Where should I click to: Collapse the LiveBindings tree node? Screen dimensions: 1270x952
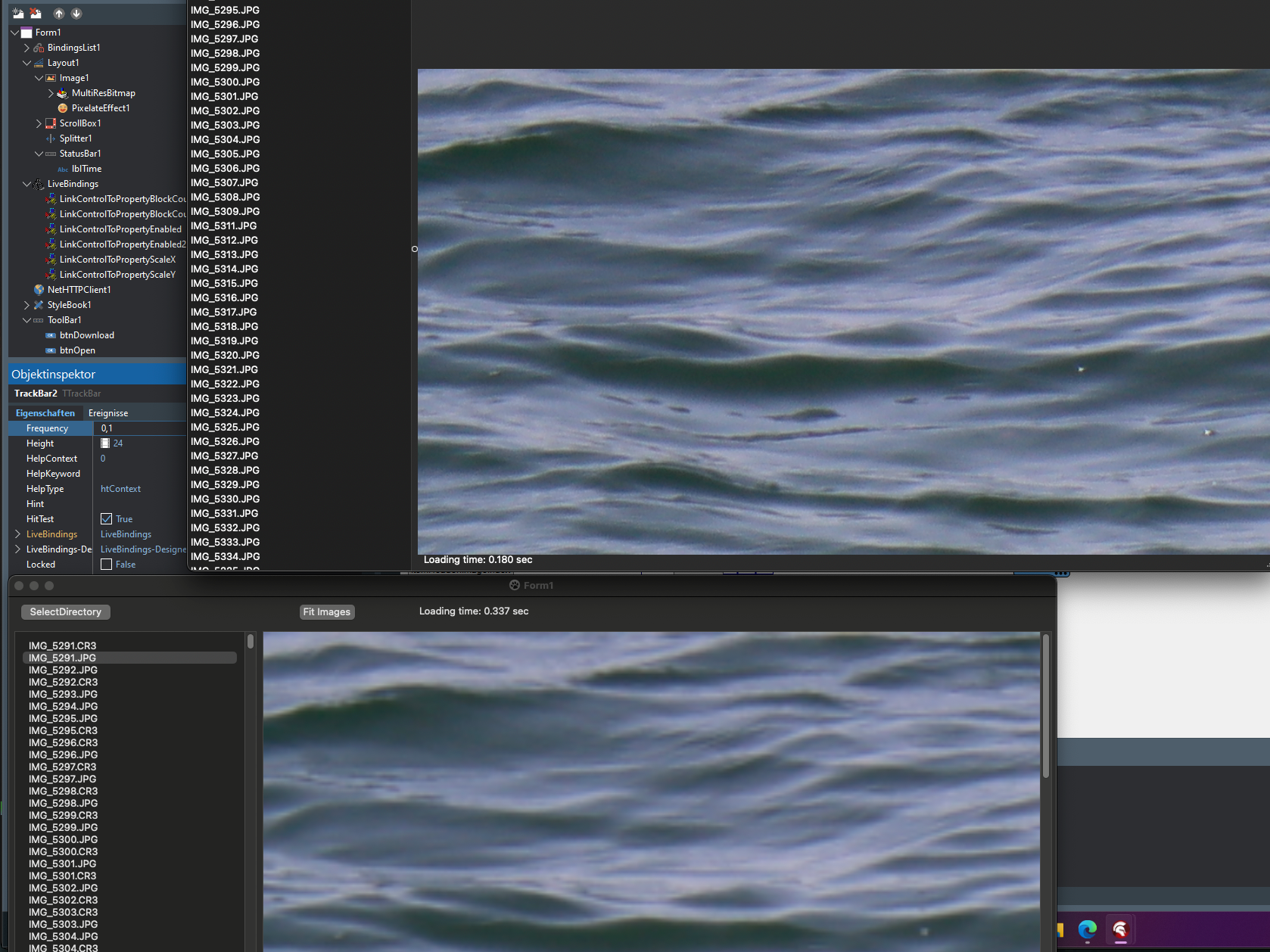point(26,184)
